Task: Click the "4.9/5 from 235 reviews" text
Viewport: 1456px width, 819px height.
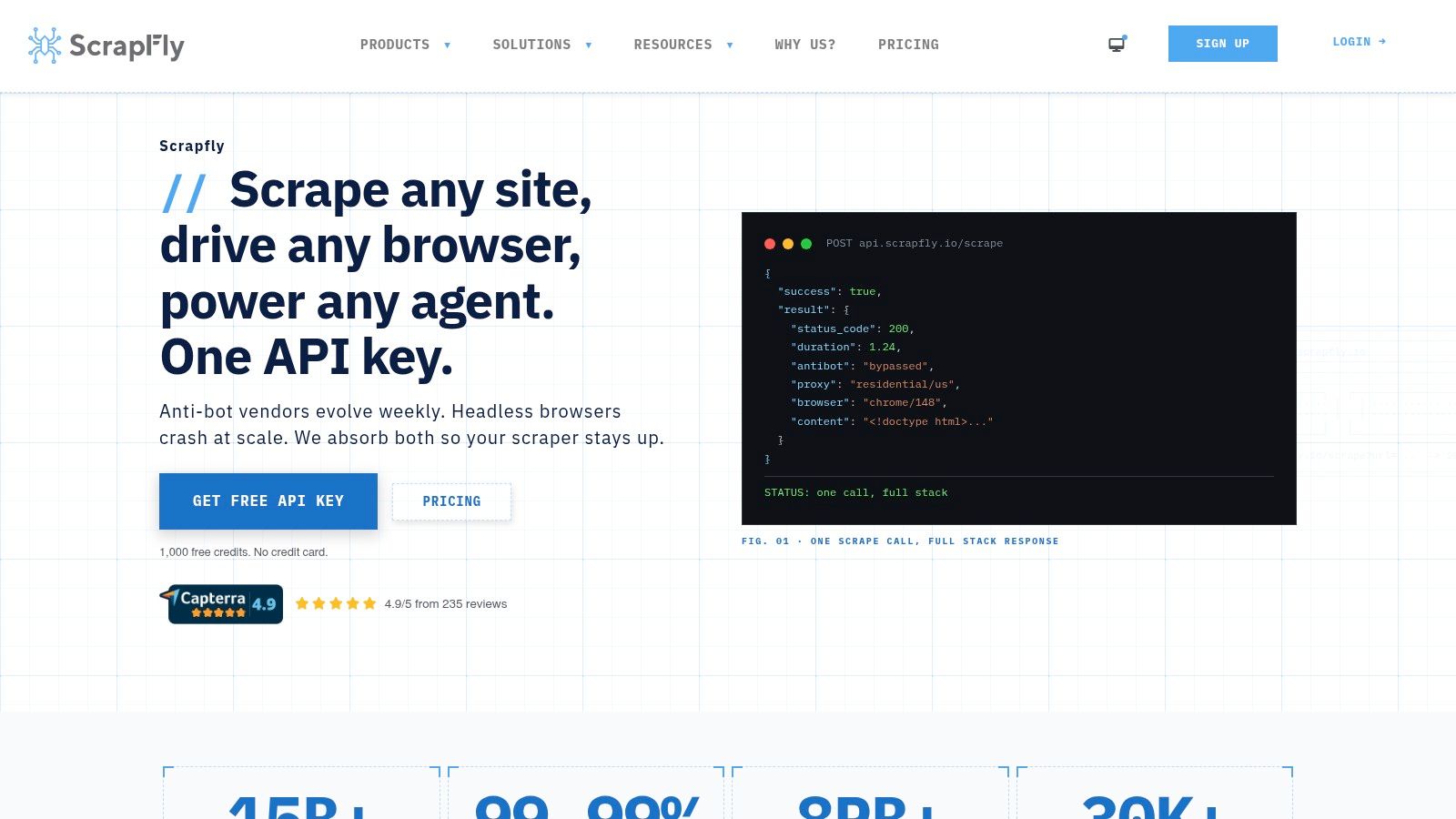Action: click(446, 603)
